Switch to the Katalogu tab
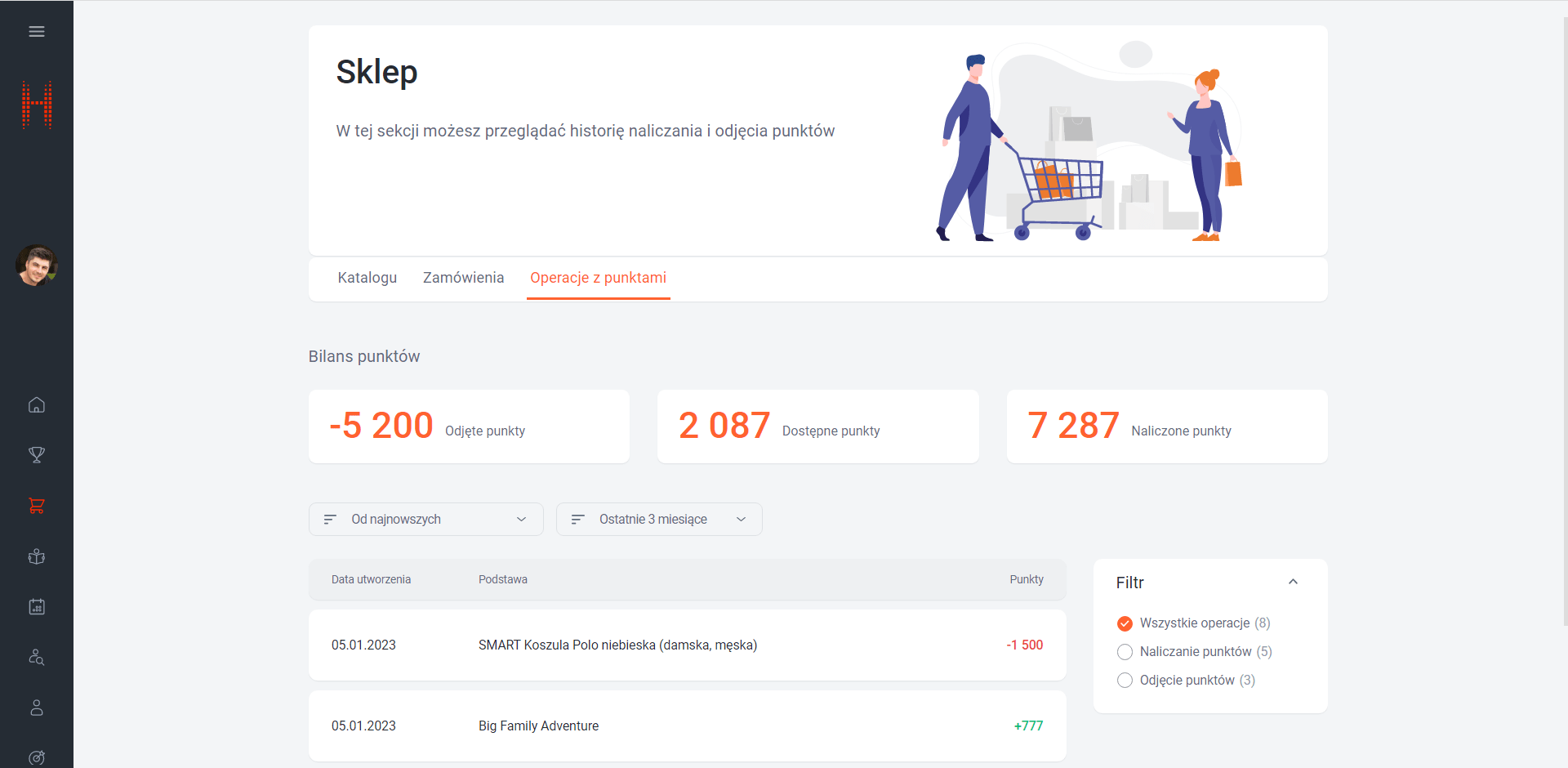Screen dimensions: 1568x768 coord(367,278)
